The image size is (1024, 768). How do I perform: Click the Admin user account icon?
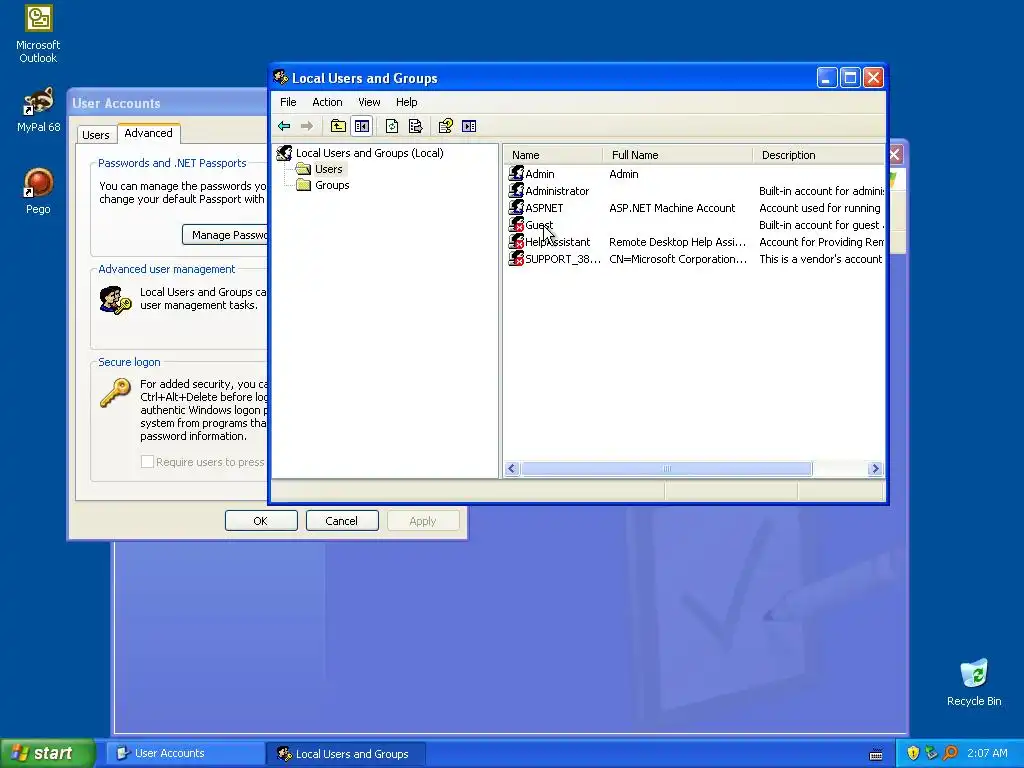click(516, 173)
